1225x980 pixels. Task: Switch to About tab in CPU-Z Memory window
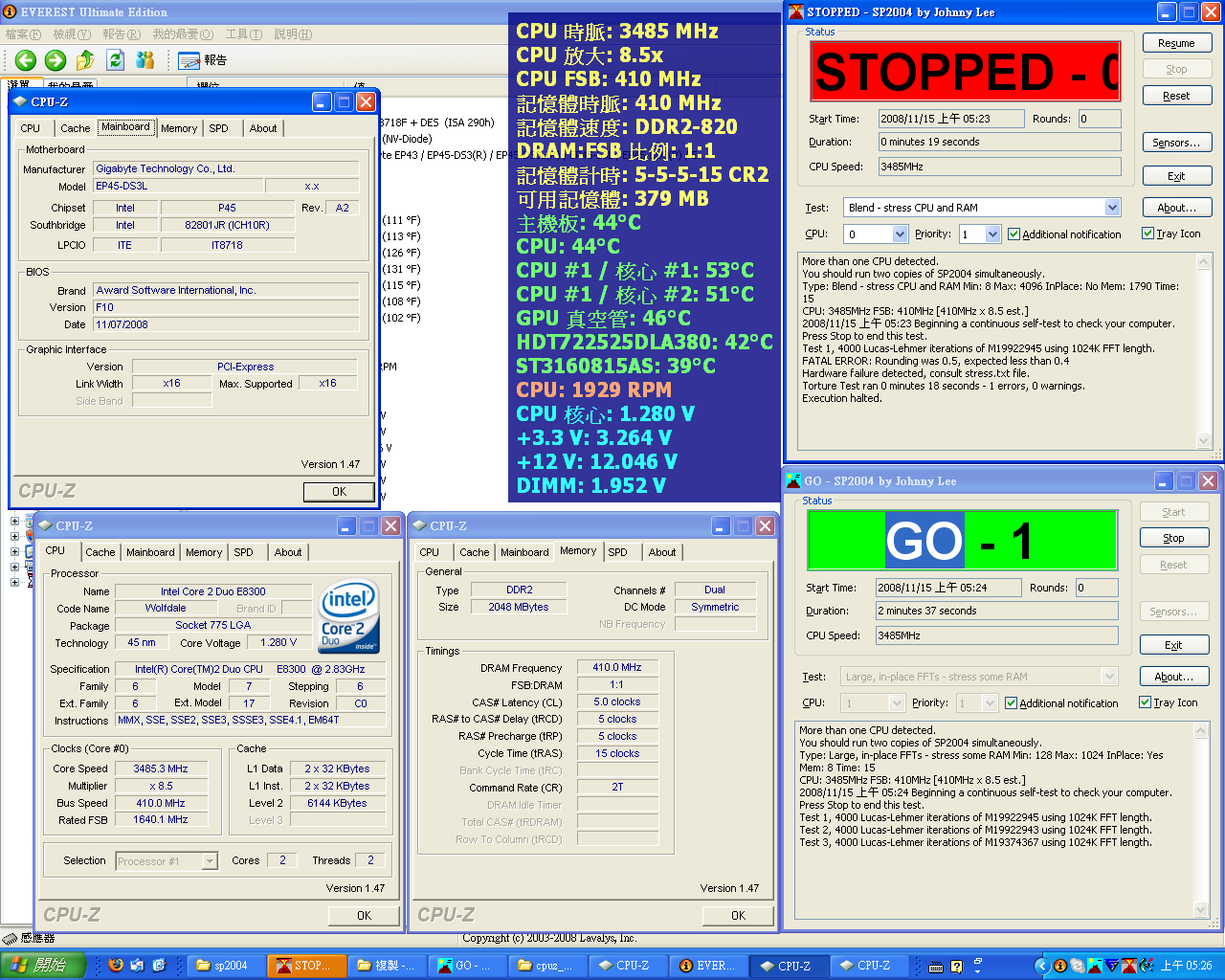click(662, 552)
